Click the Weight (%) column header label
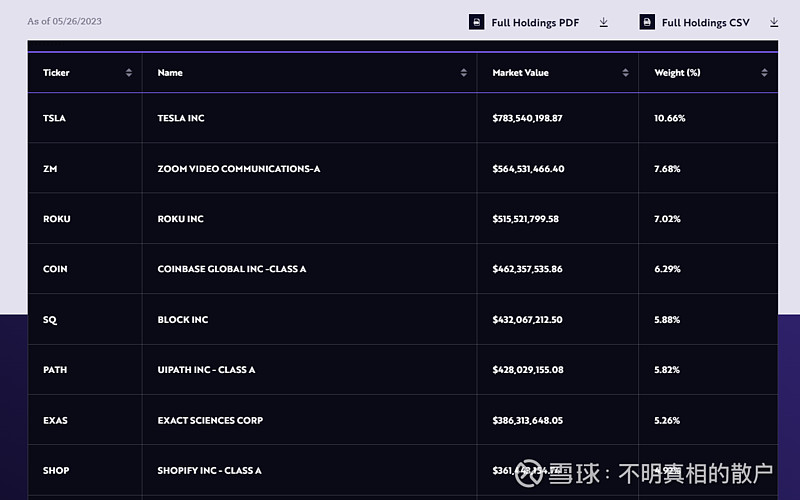Image resolution: width=800 pixels, height=500 pixels. pos(678,72)
